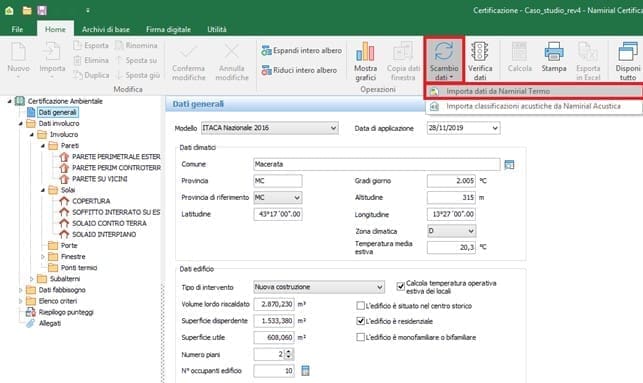This screenshot has width=643, height=383.
Task: Open the Utilità tab
Action: pos(217,29)
